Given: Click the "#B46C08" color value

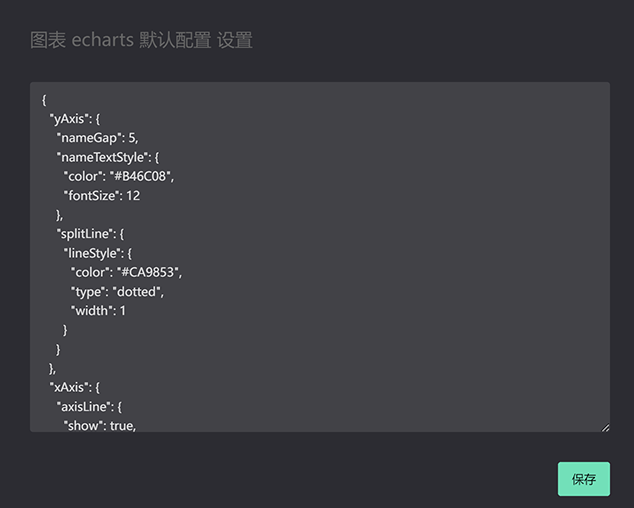Looking at the screenshot, I should (140, 176).
